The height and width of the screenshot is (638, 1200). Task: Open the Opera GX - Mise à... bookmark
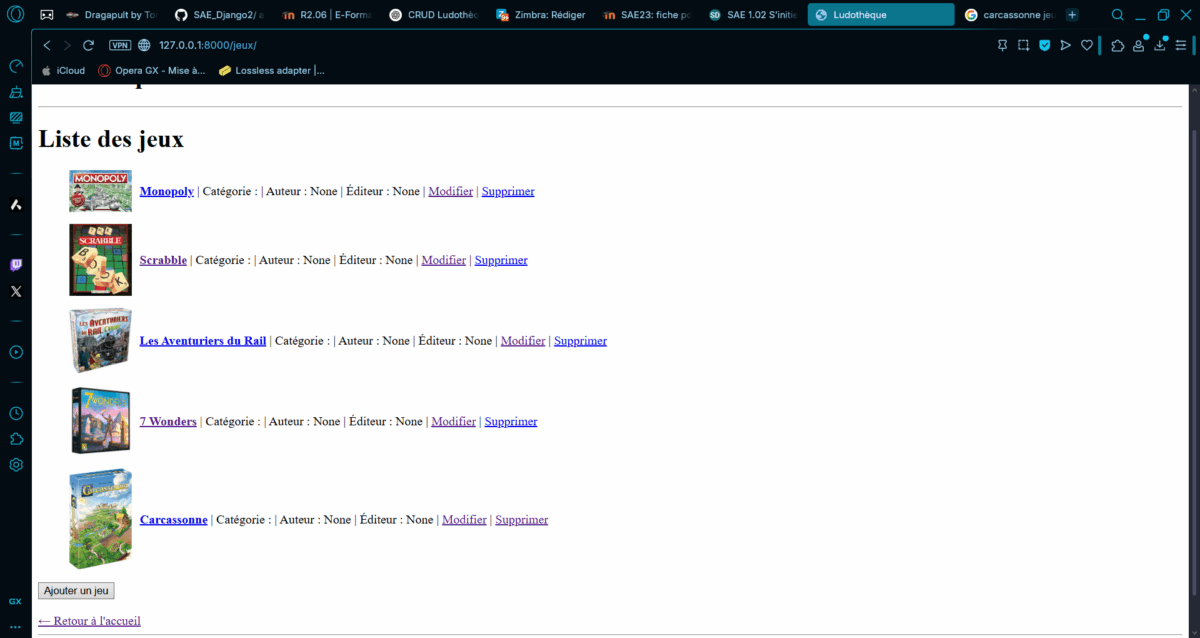pos(151,70)
